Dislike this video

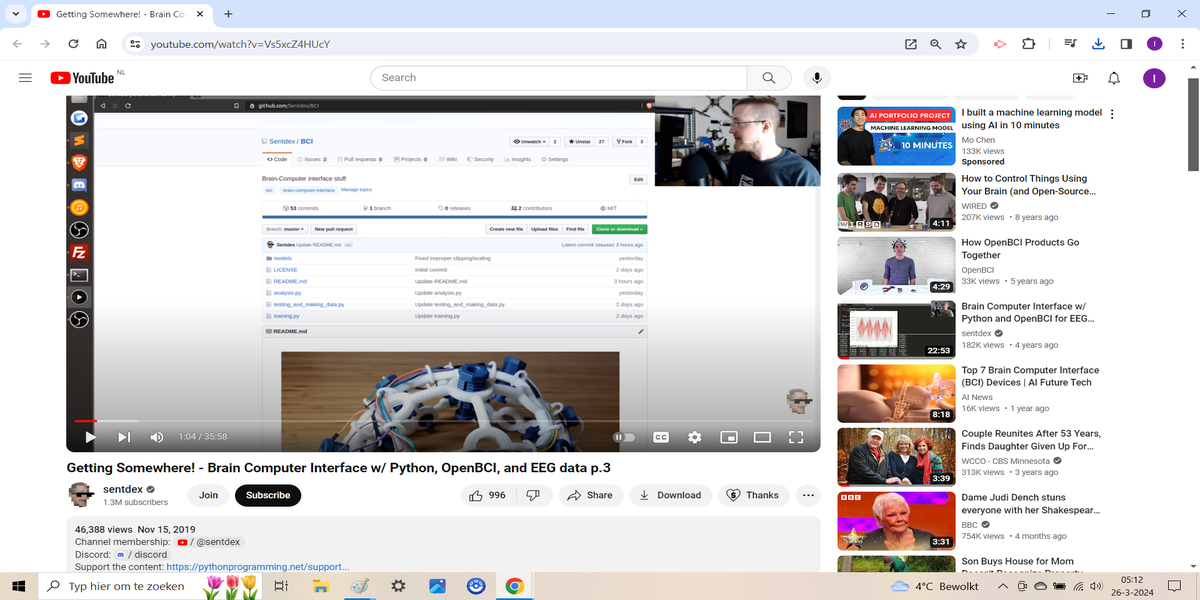point(534,495)
